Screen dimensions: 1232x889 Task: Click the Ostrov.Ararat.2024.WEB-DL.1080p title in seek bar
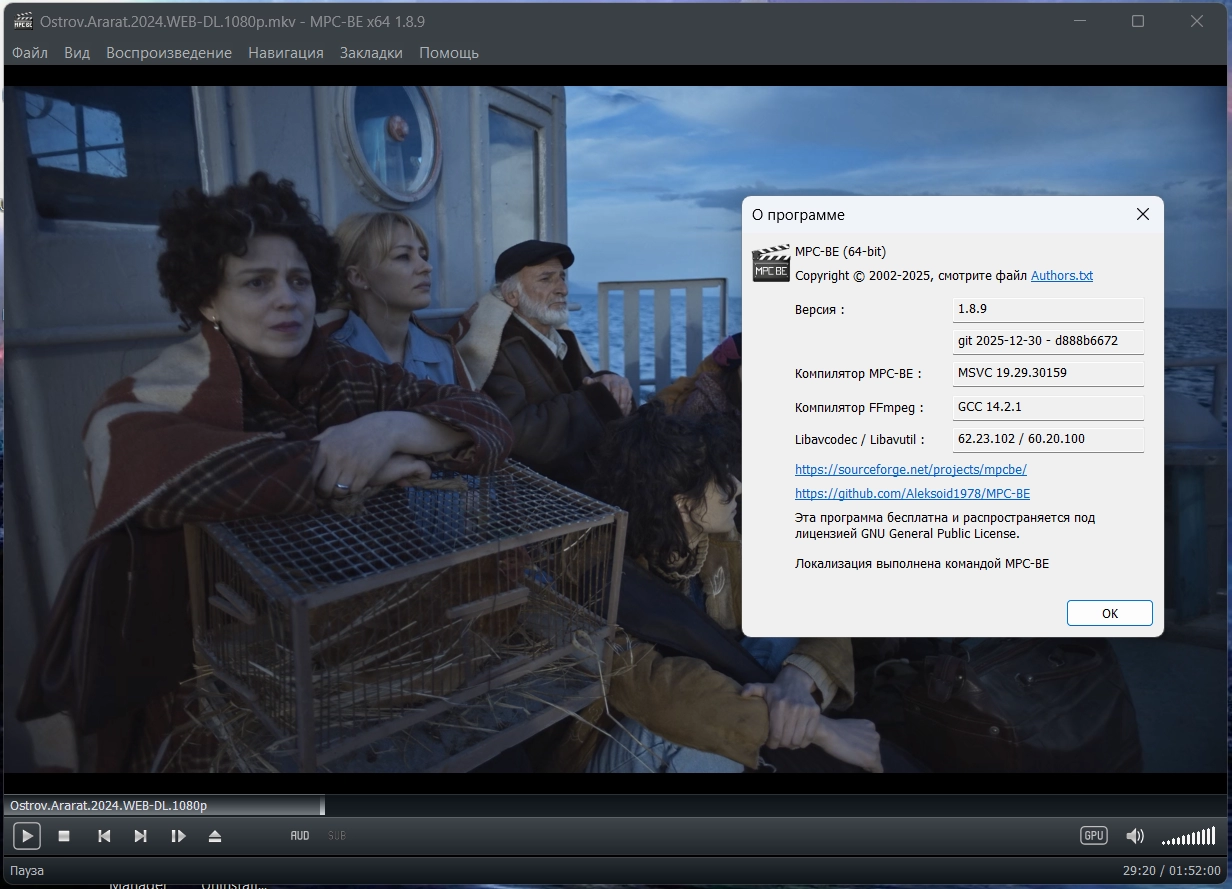[108, 805]
